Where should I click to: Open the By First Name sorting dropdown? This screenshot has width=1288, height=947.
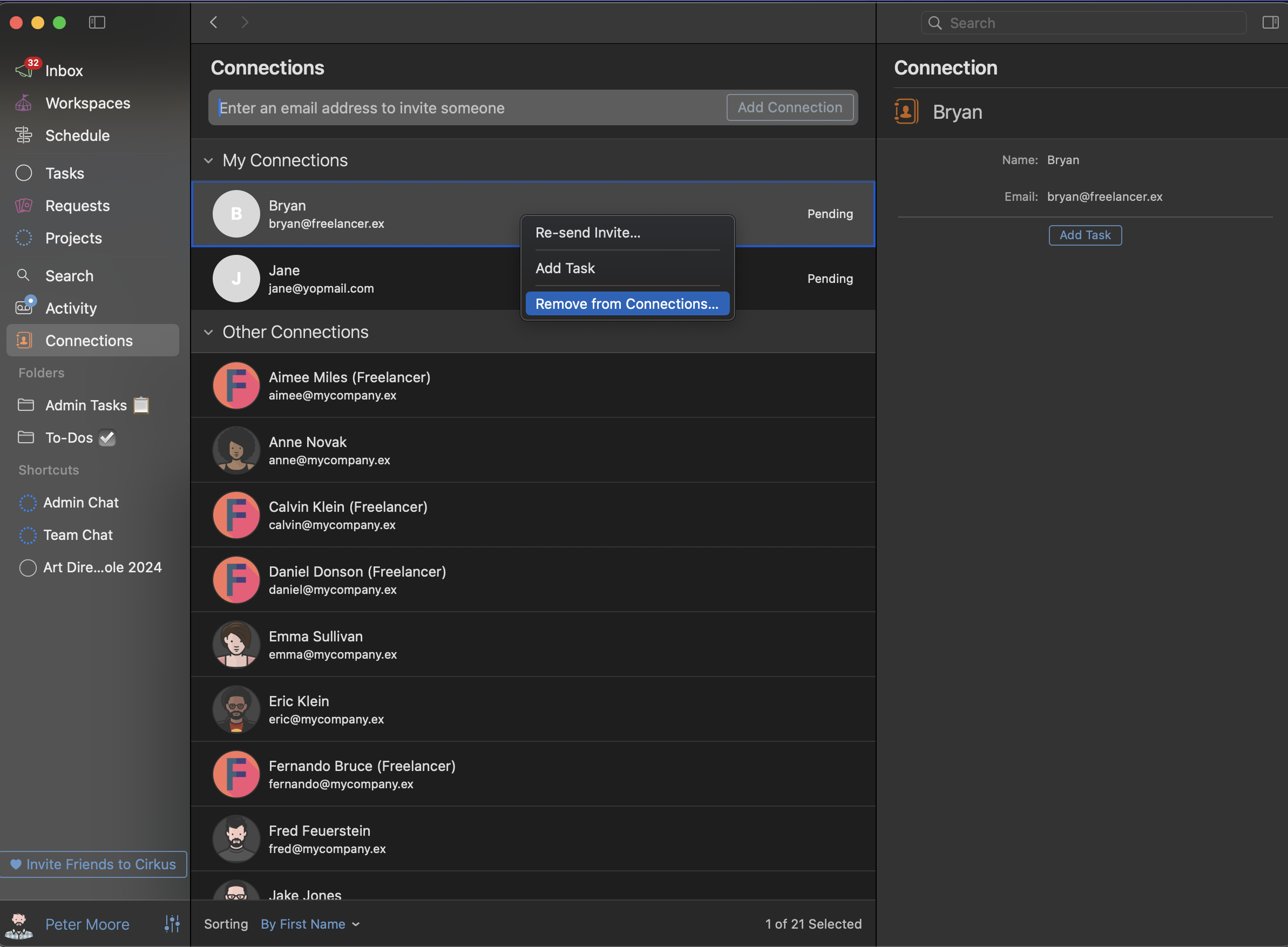click(x=309, y=923)
